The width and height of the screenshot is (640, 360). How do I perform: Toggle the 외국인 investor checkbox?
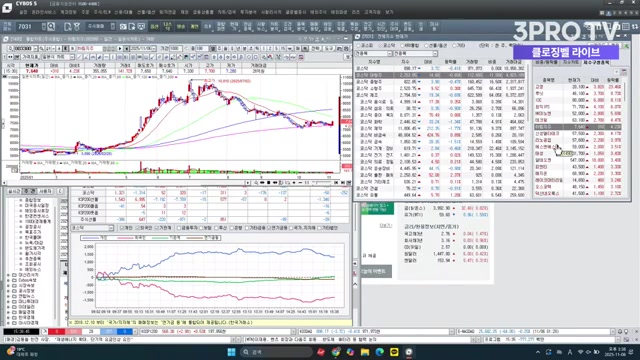tap(138, 228)
